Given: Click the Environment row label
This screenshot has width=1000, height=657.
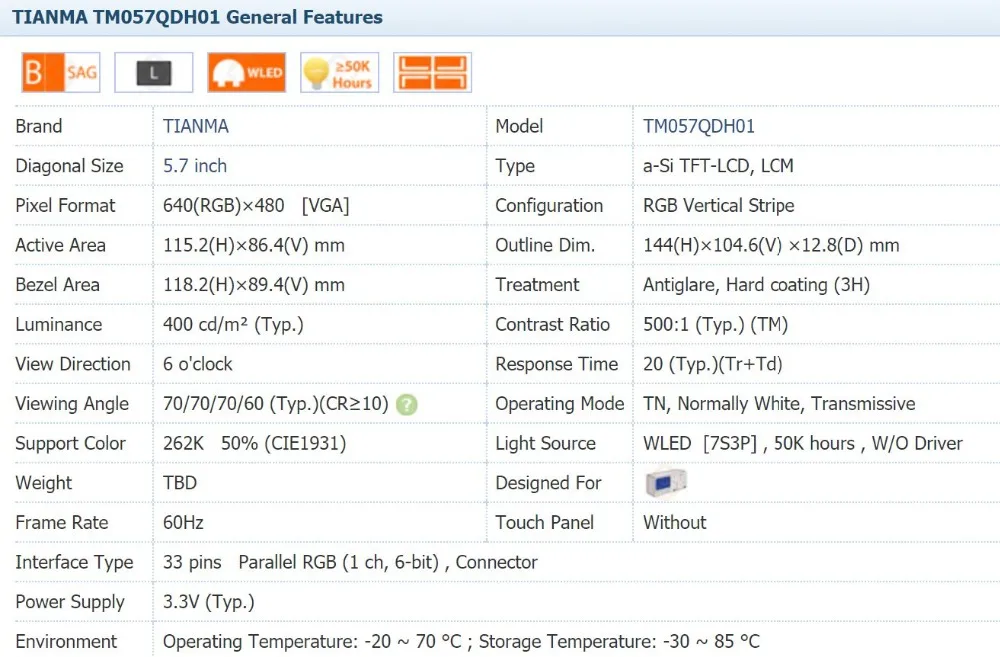Looking at the screenshot, I should (66, 641).
